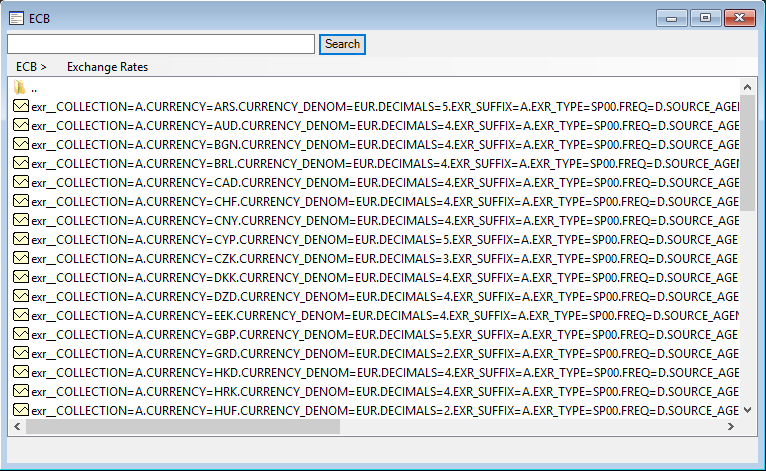Select the CURRENCY=CZK series text
This screenshot has width=766, height=471.
click(x=385, y=258)
